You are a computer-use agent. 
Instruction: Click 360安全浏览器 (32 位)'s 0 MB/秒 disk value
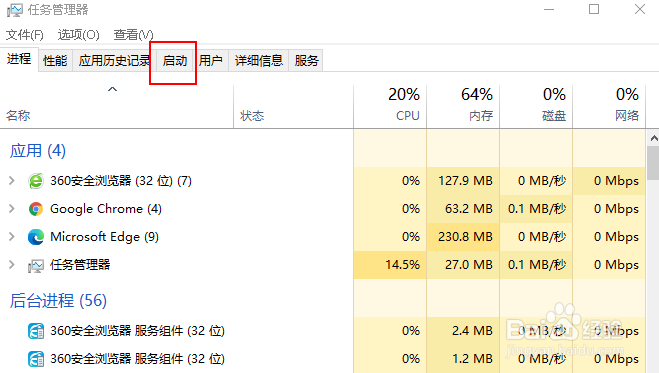pos(542,181)
